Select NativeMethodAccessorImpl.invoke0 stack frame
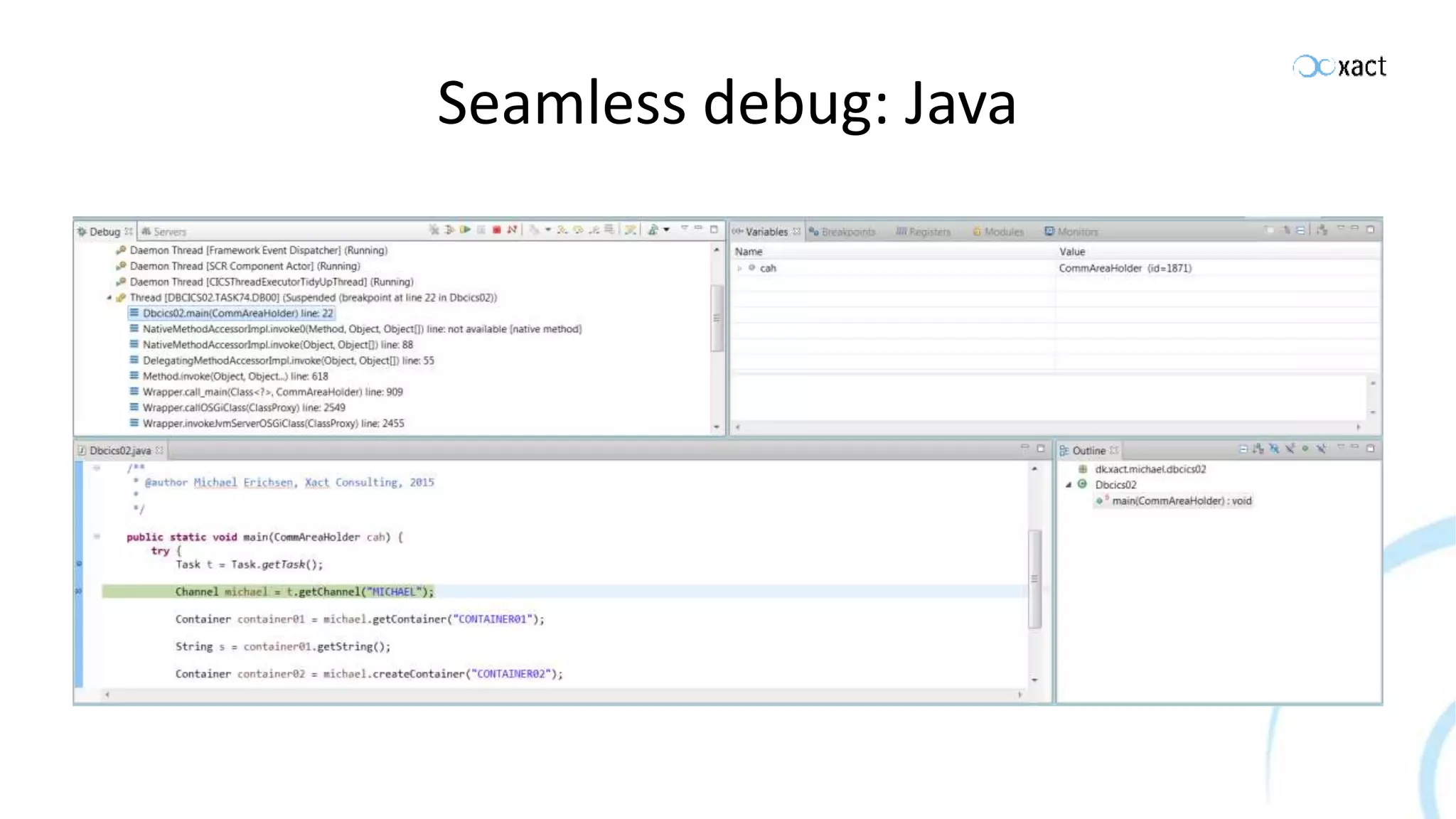Screen dimensions: 1456x819 coord(355,329)
